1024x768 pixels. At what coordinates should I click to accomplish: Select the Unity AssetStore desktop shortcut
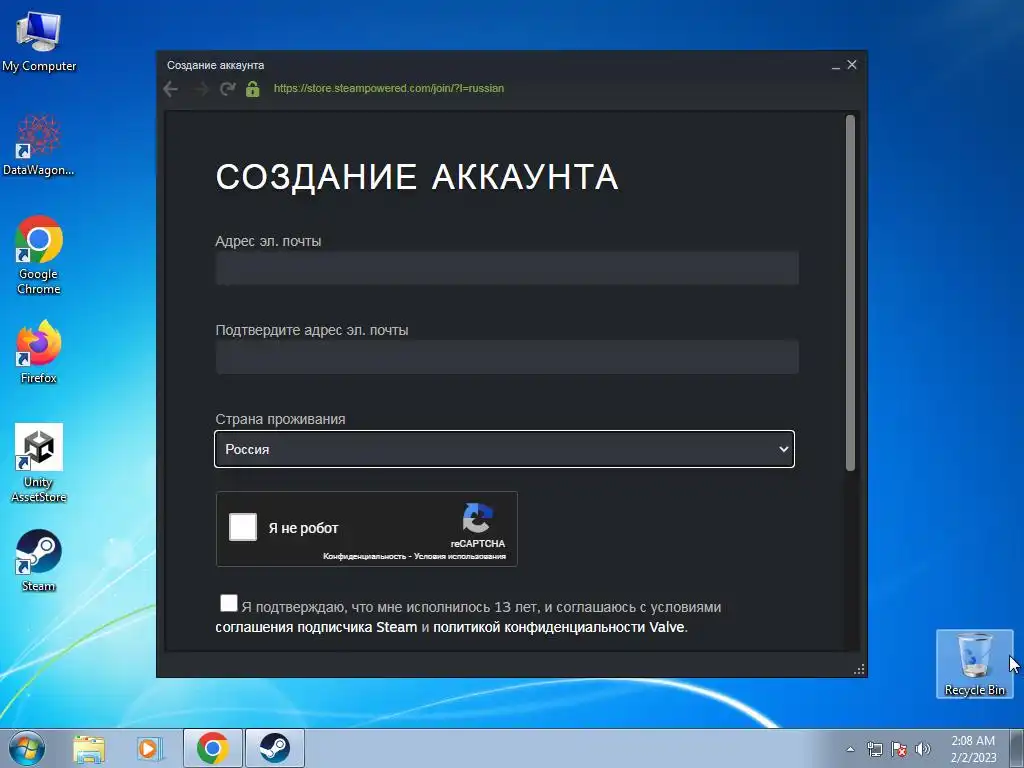pos(39,464)
